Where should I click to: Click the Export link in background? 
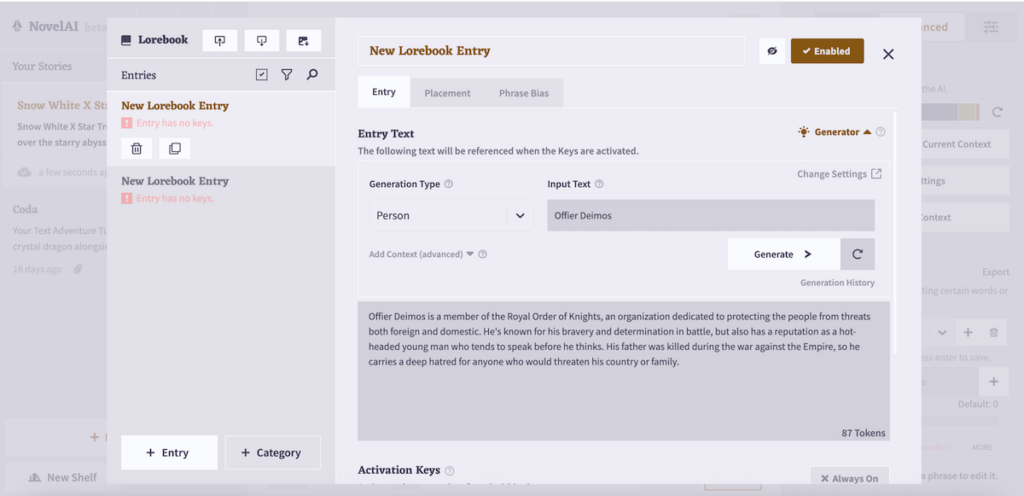click(995, 272)
